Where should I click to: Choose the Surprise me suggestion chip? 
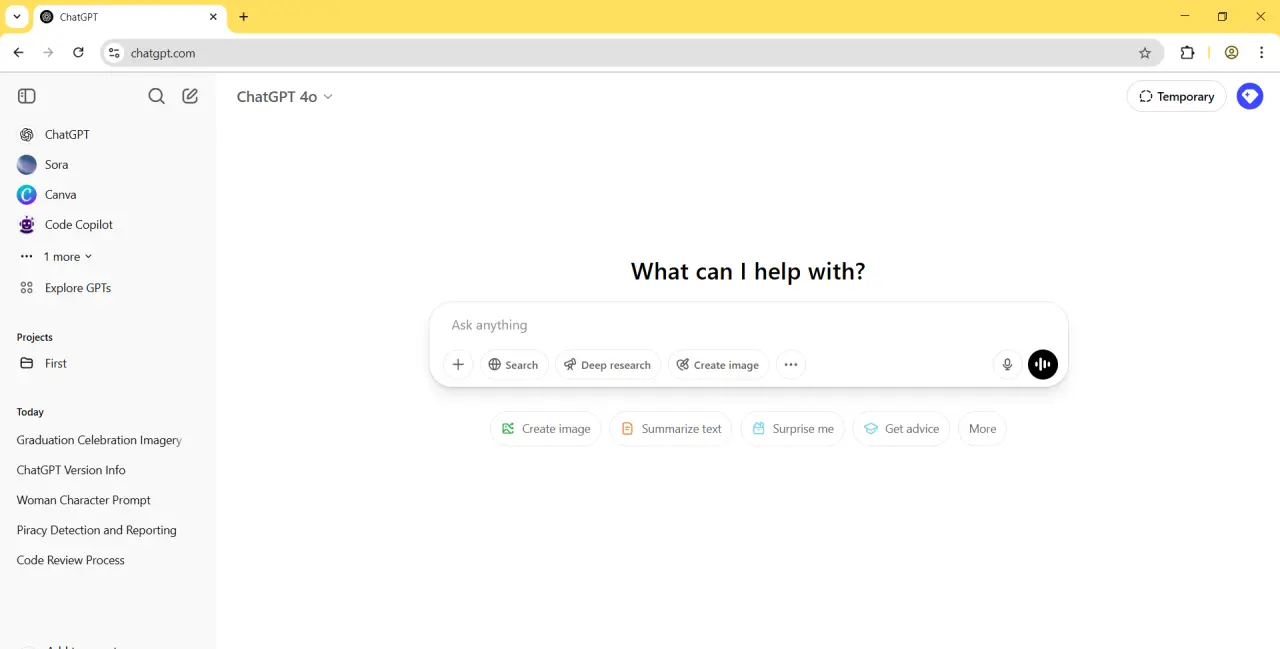coord(793,429)
